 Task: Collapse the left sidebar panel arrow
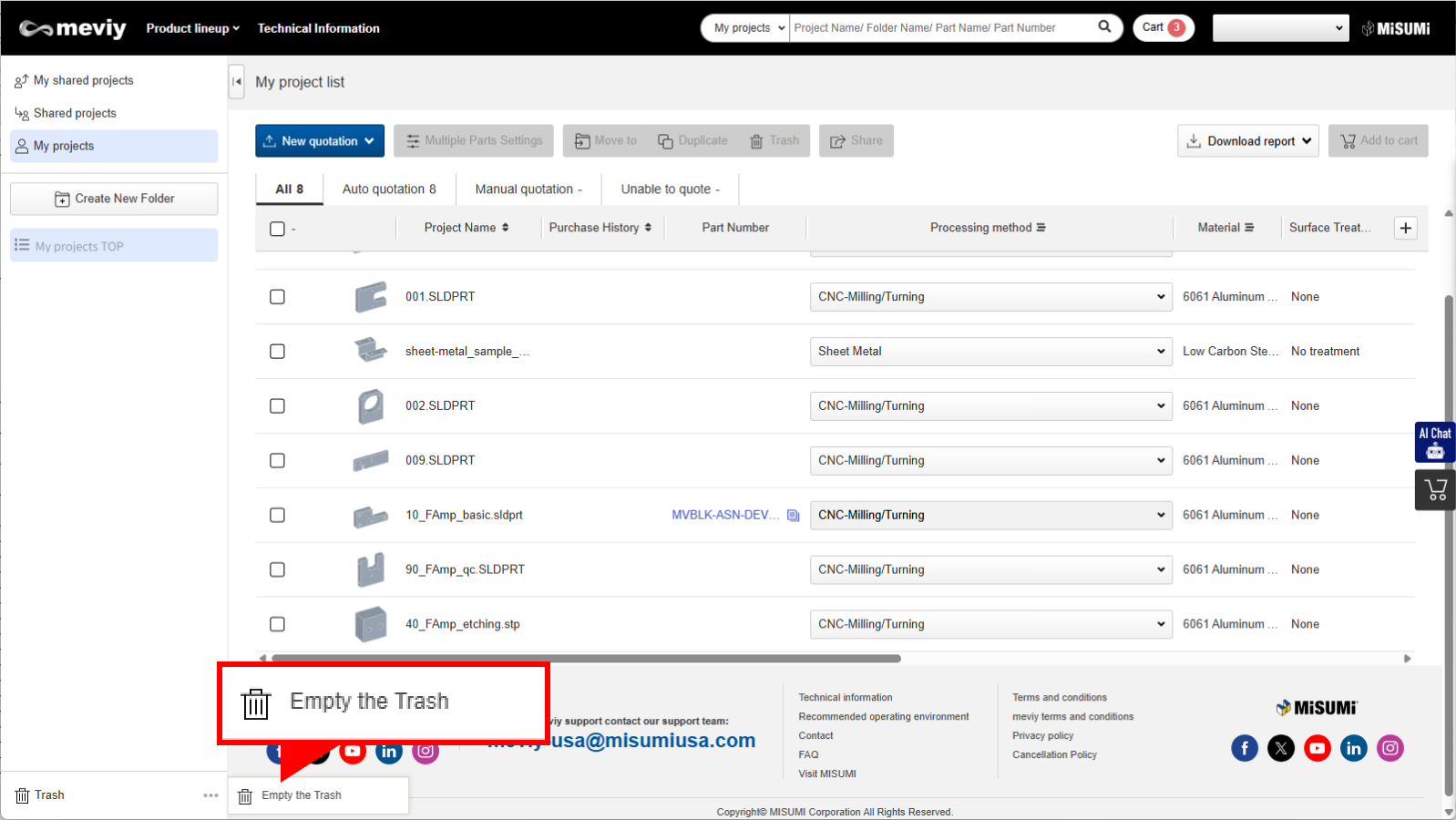(237, 81)
